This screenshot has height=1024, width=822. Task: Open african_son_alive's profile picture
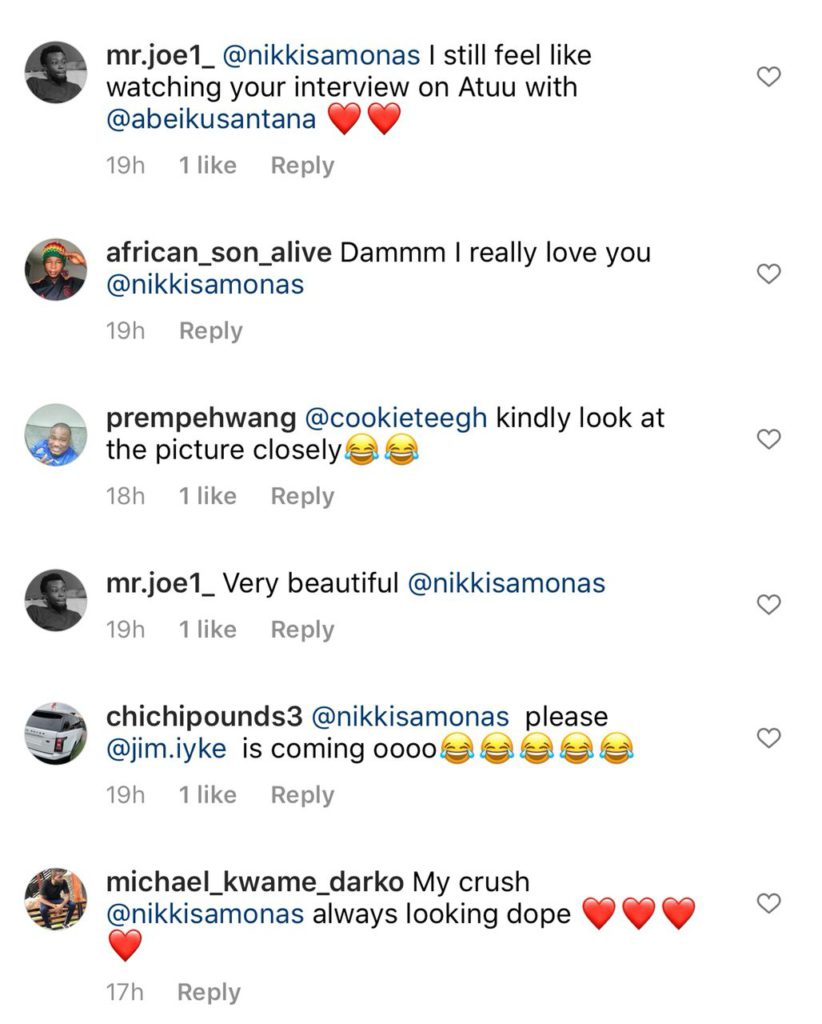(56, 270)
